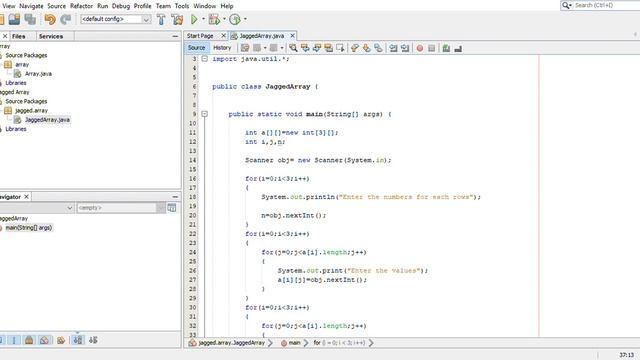Viewport: 640px width, 360px height.
Task: Go to next bookmark icon
Action: point(367,48)
